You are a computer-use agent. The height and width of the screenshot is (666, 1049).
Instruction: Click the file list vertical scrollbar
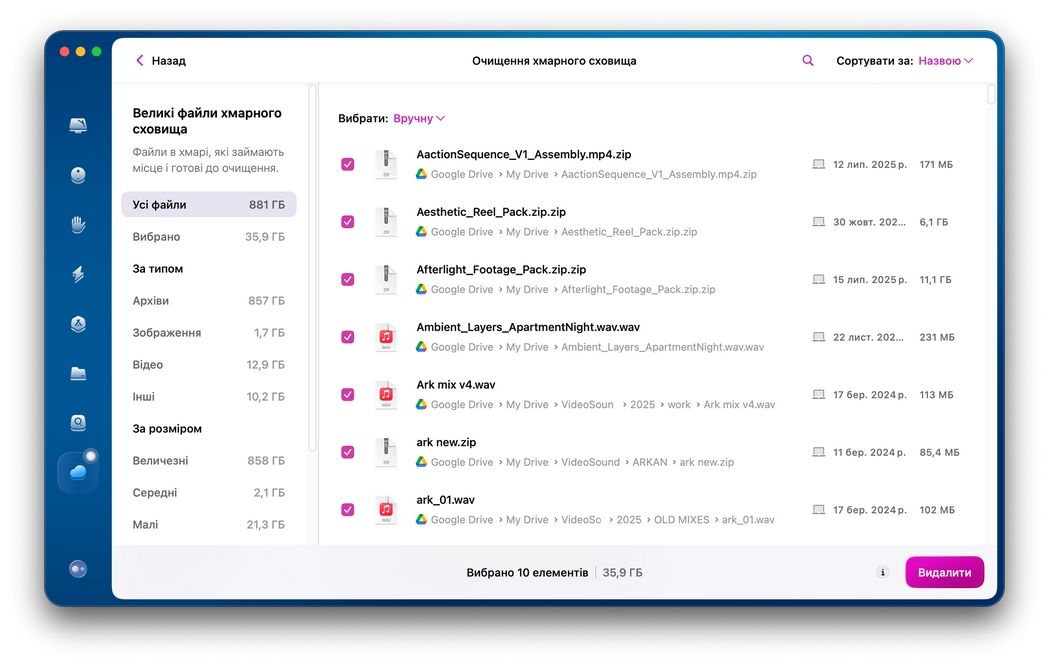991,96
